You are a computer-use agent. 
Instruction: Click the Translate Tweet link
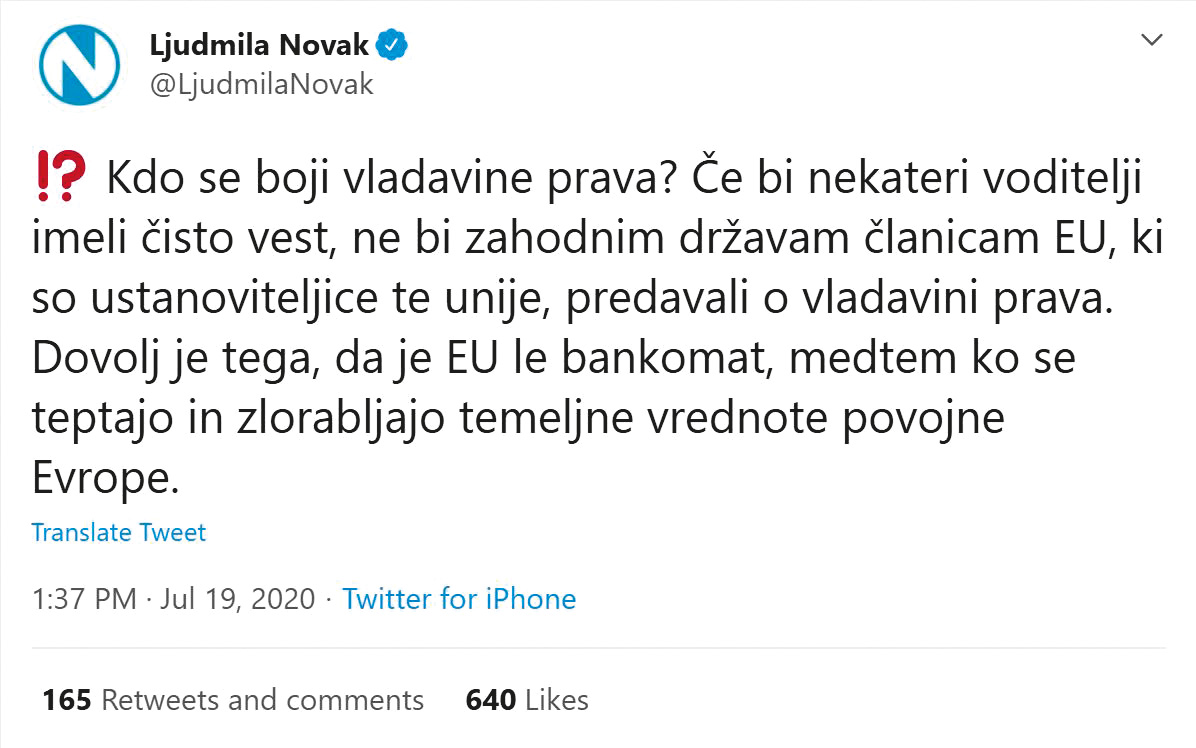click(x=118, y=533)
